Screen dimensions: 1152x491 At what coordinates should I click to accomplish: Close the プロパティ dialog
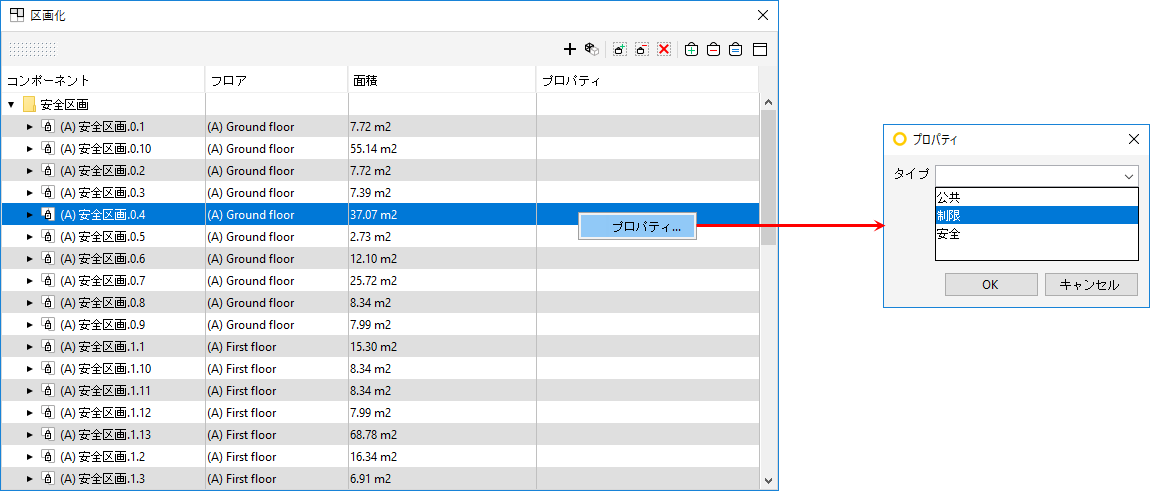[1134, 138]
